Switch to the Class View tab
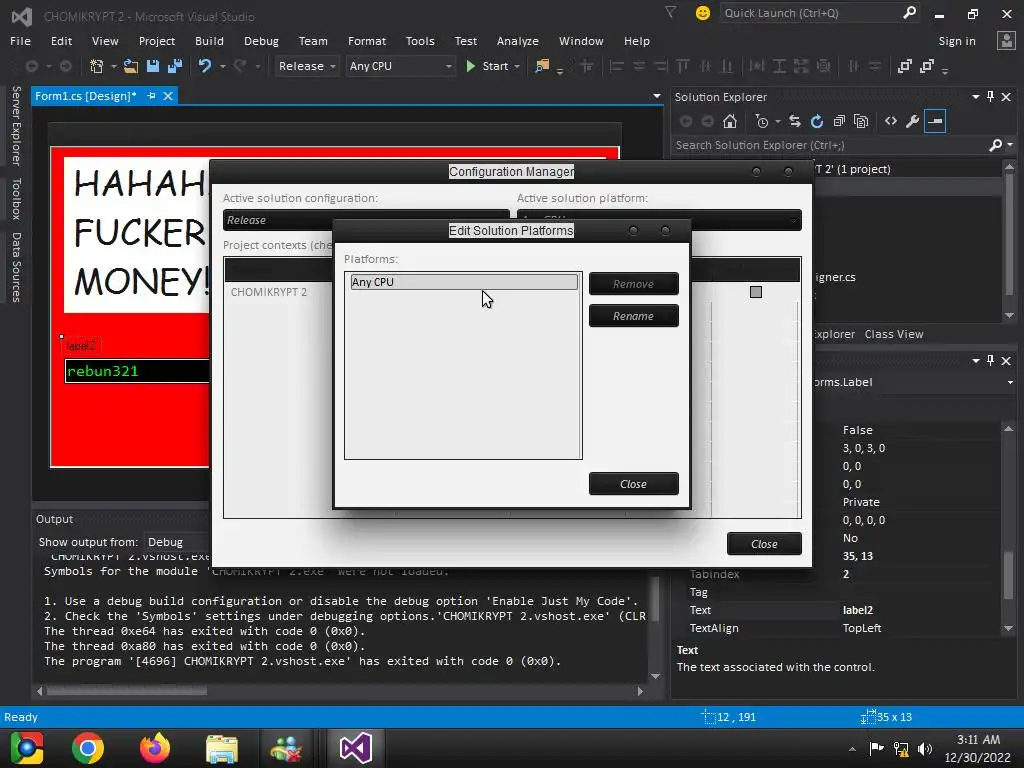Image resolution: width=1024 pixels, height=768 pixels. (893, 334)
